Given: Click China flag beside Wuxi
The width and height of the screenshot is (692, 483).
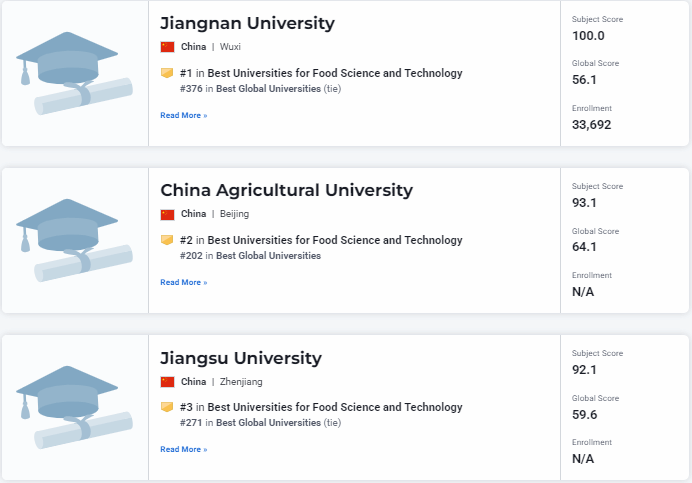Looking at the screenshot, I should click(x=167, y=47).
